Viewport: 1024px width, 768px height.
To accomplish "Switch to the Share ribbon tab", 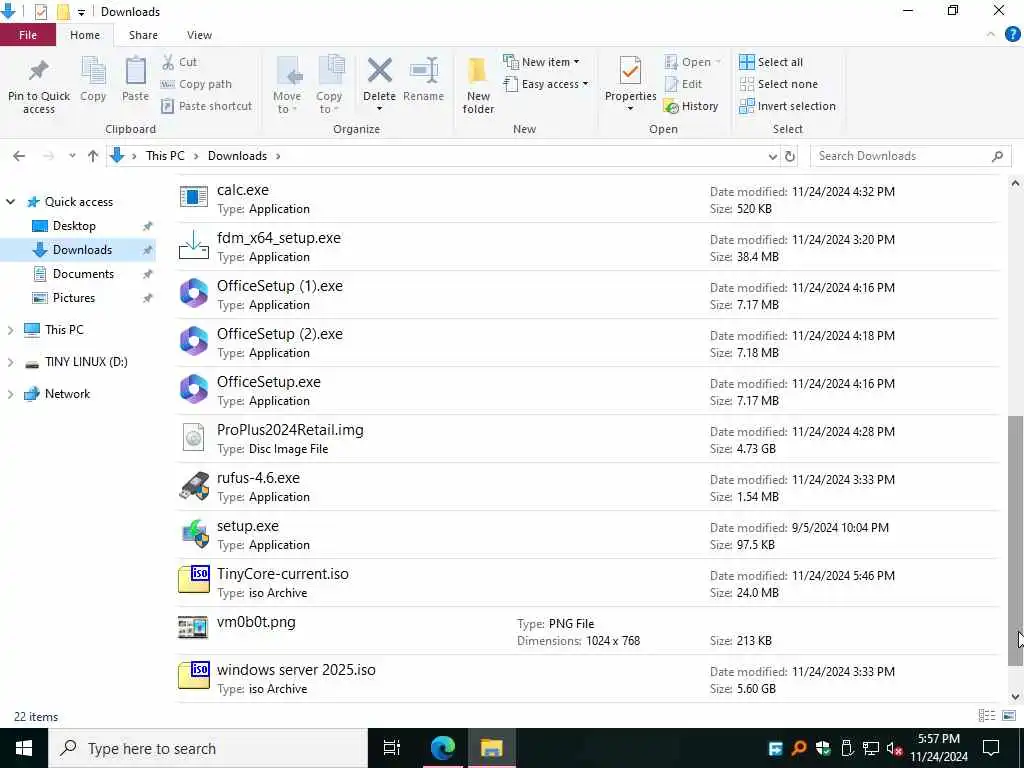I will (x=143, y=35).
